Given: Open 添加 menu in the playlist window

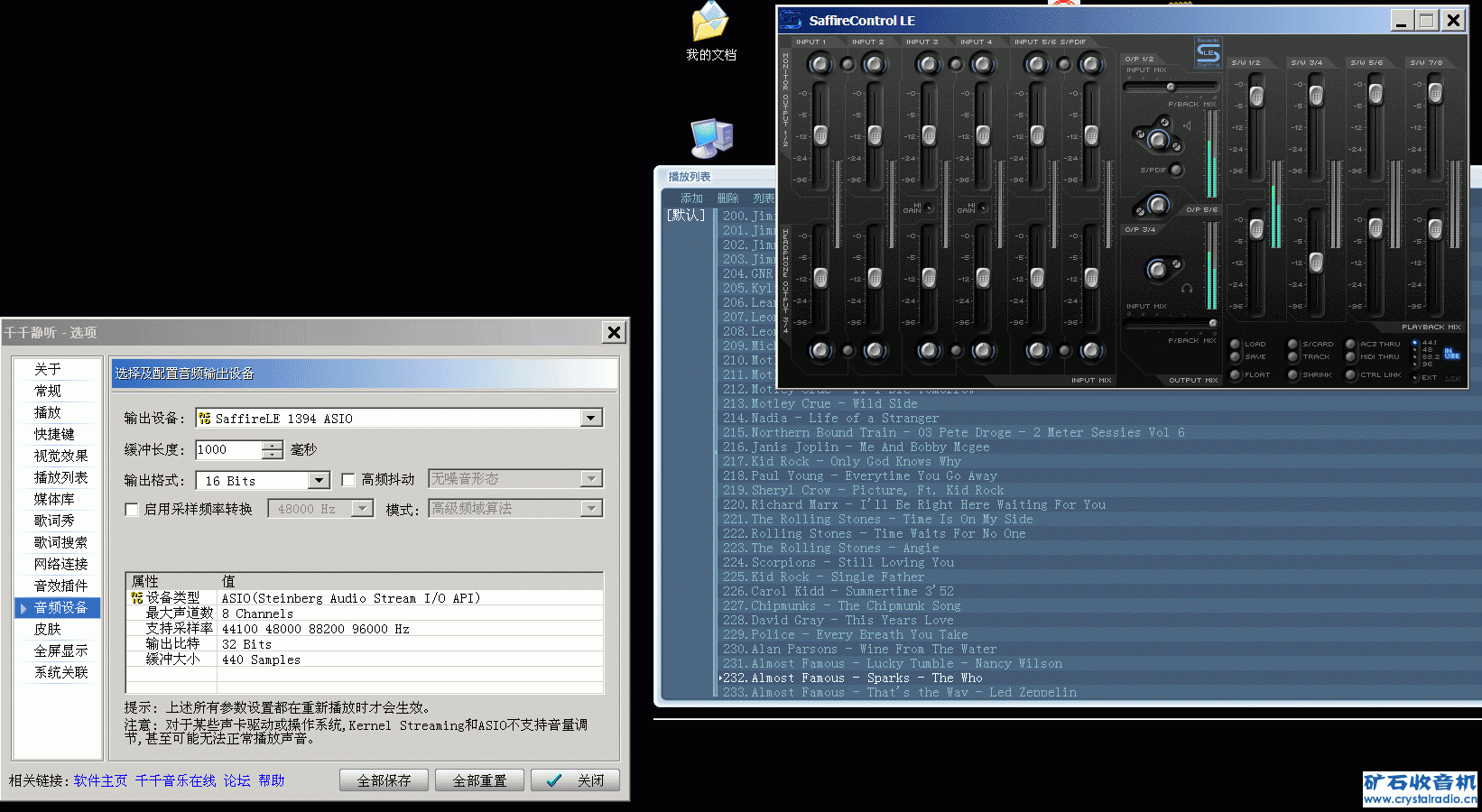Looking at the screenshot, I should 691,198.
